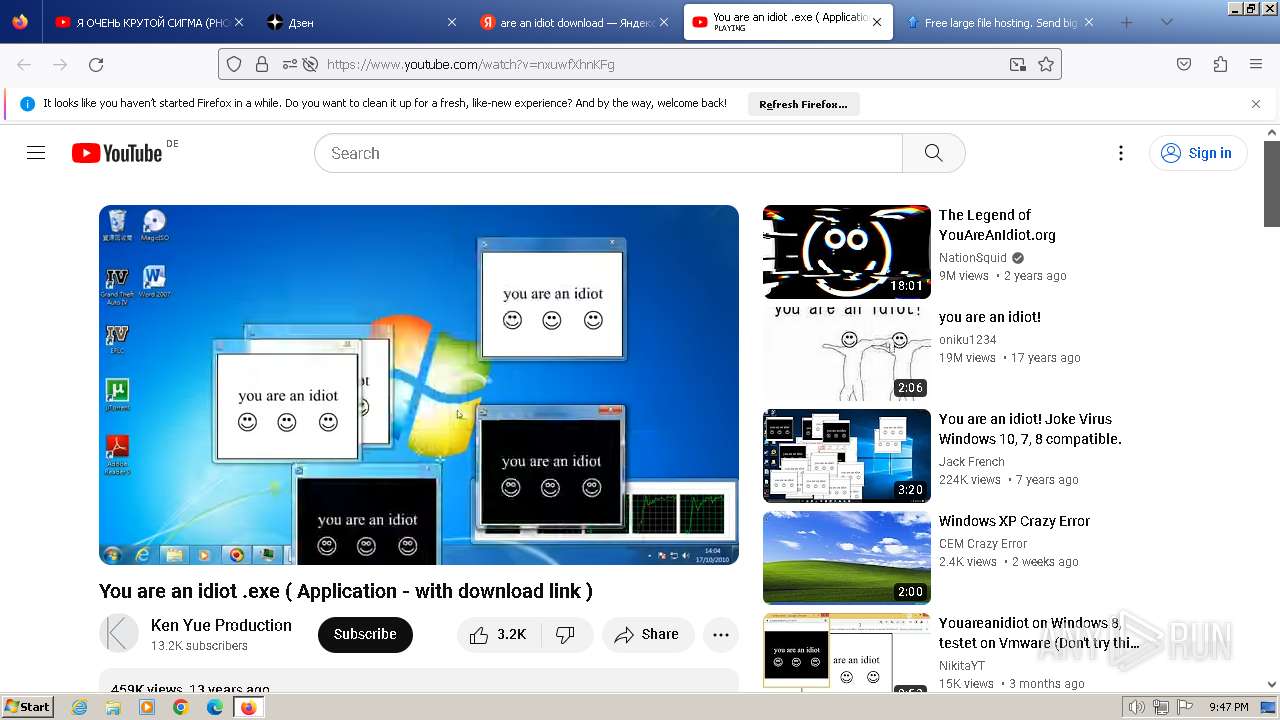Reload the current page
This screenshot has height=720, width=1280.
[96, 64]
